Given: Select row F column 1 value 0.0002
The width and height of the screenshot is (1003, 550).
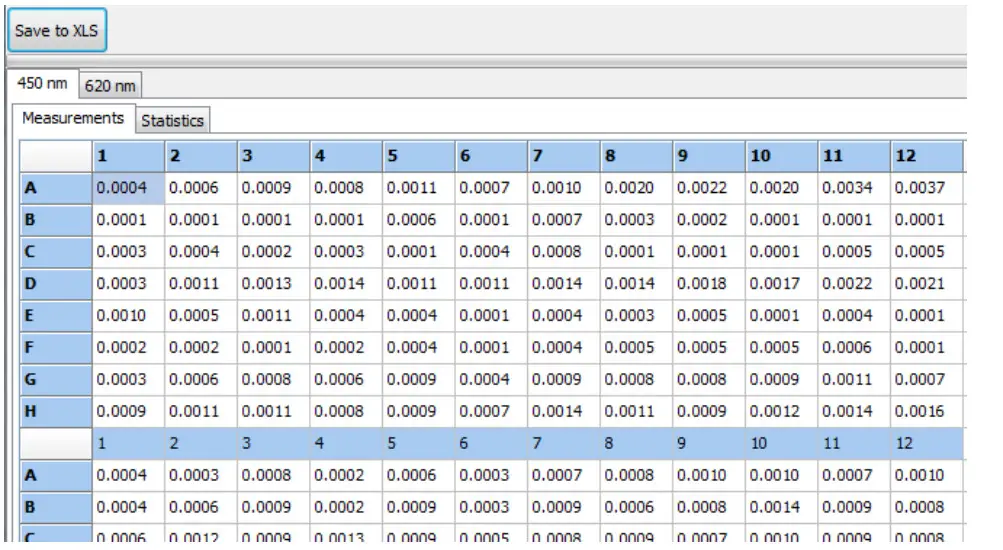Looking at the screenshot, I should coord(129,348).
